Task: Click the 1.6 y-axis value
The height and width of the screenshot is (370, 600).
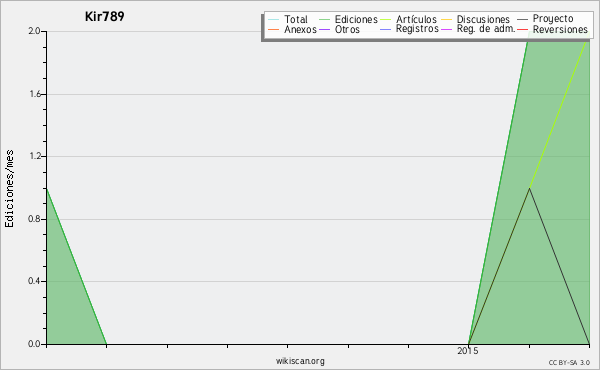Action: pyautogui.click(x=35, y=94)
